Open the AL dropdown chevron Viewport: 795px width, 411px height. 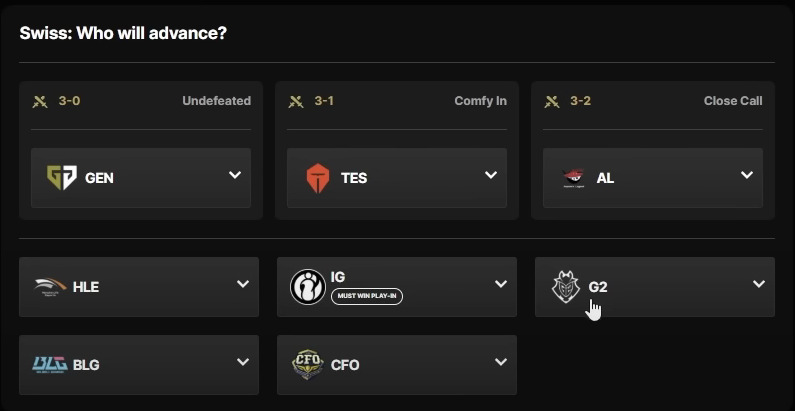(x=747, y=175)
